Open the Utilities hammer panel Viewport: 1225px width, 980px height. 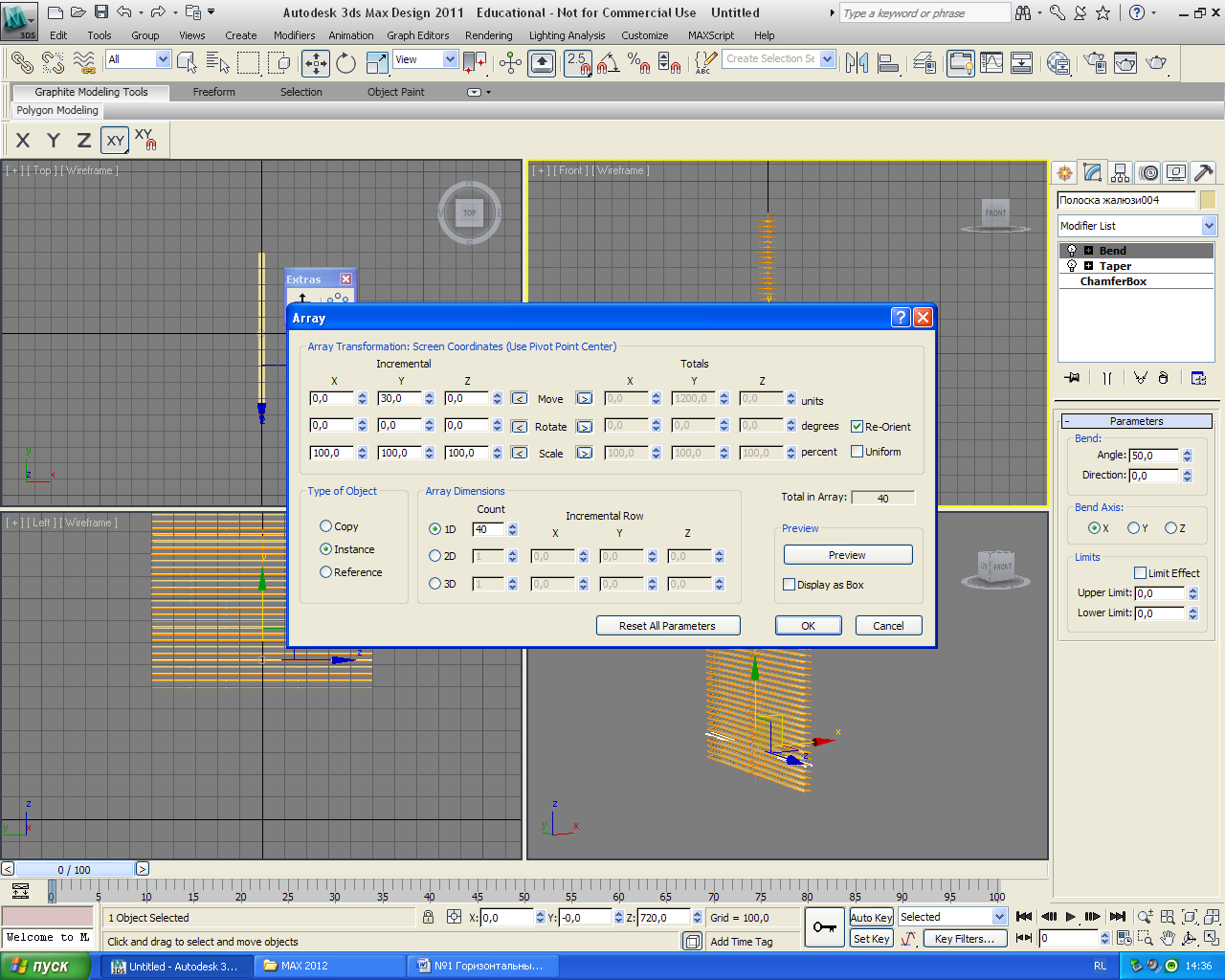tap(1204, 172)
